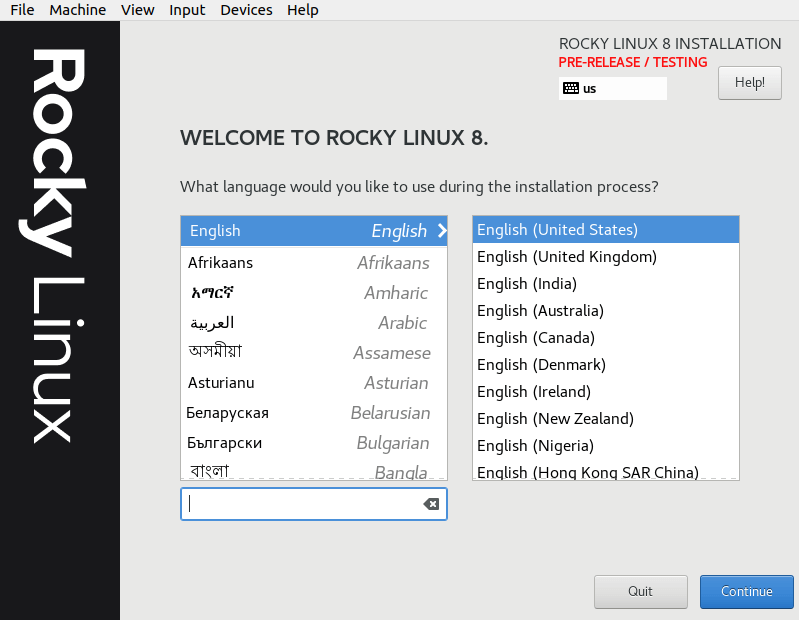
Task: Open the Help menu in menu bar
Action: tap(303, 10)
